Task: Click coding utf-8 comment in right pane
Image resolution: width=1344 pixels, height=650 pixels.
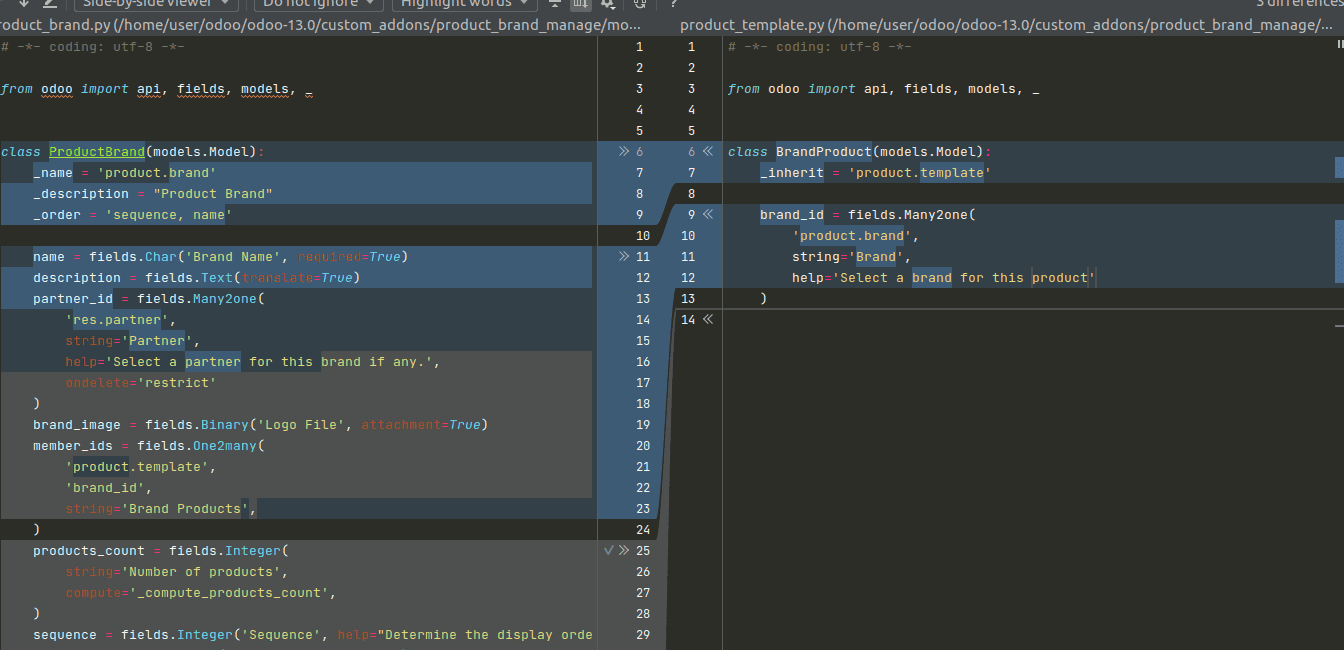Action: coord(820,47)
